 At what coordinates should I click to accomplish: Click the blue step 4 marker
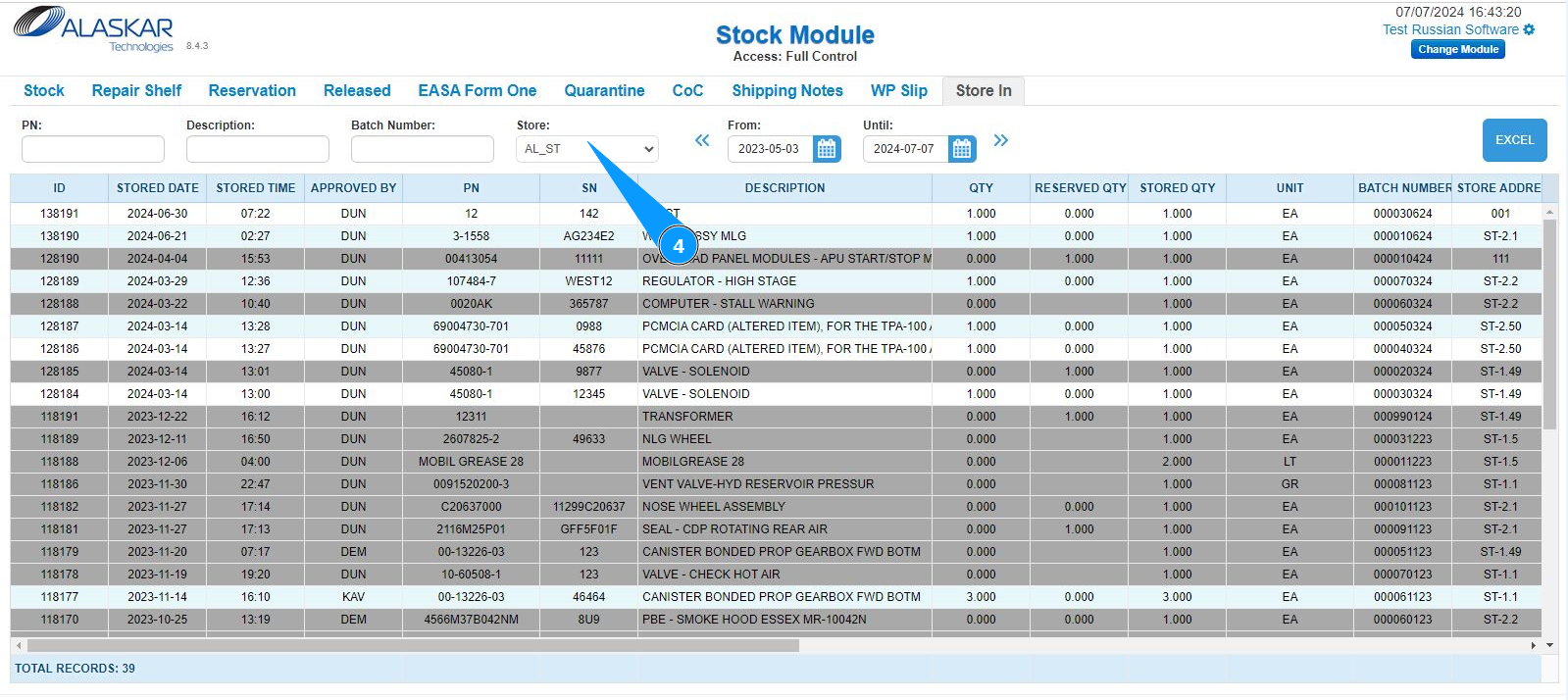click(x=678, y=246)
